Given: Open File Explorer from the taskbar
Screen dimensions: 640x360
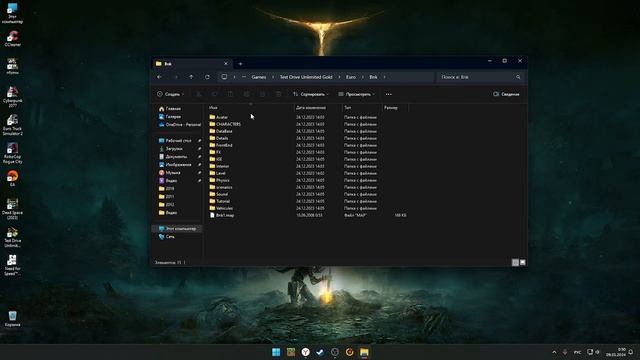Looking at the screenshot, I should click(x=364, y=352).
